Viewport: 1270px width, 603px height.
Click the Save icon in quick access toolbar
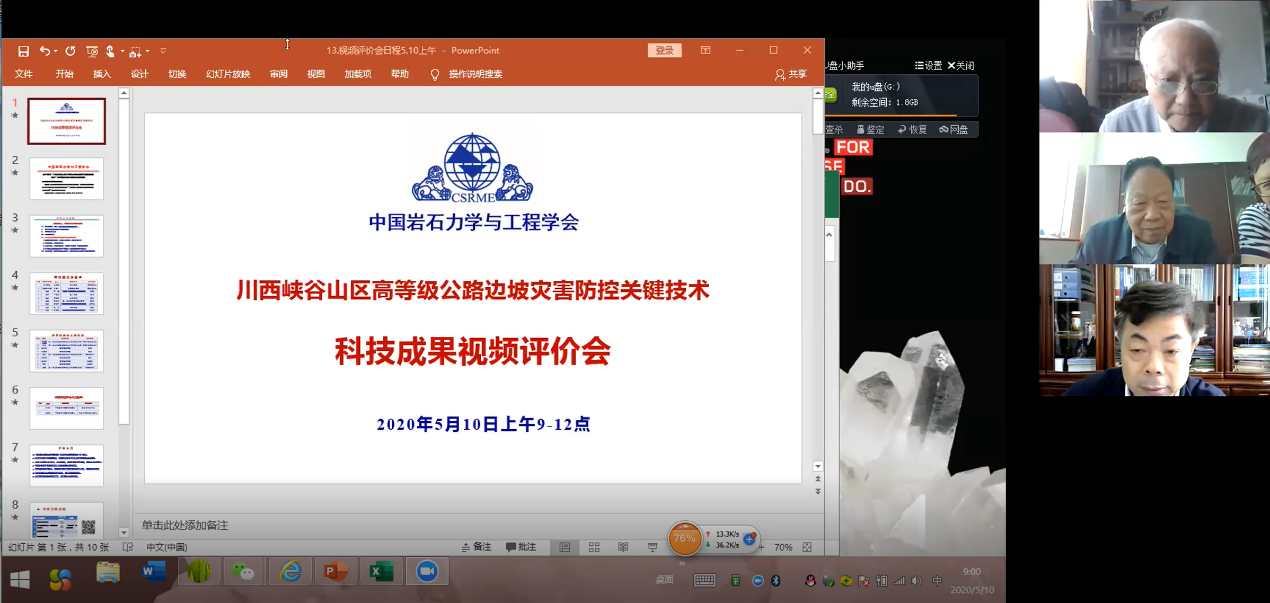tap(23, 51)
